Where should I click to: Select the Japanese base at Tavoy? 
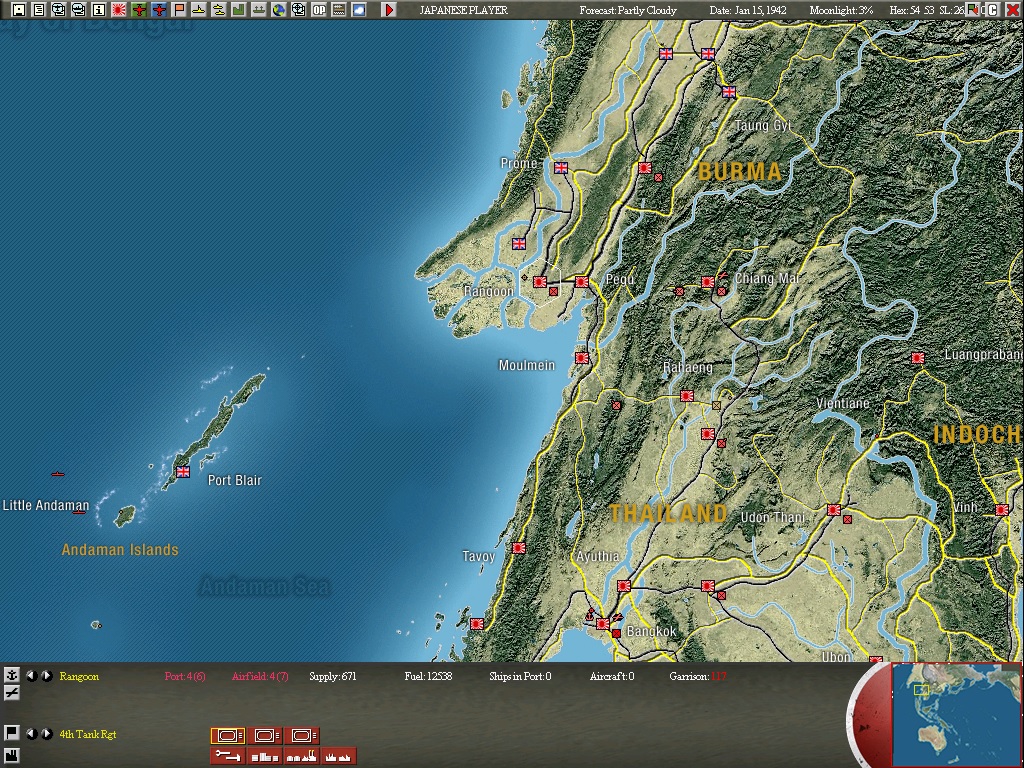pyautogui.click(x=519, y=548)
